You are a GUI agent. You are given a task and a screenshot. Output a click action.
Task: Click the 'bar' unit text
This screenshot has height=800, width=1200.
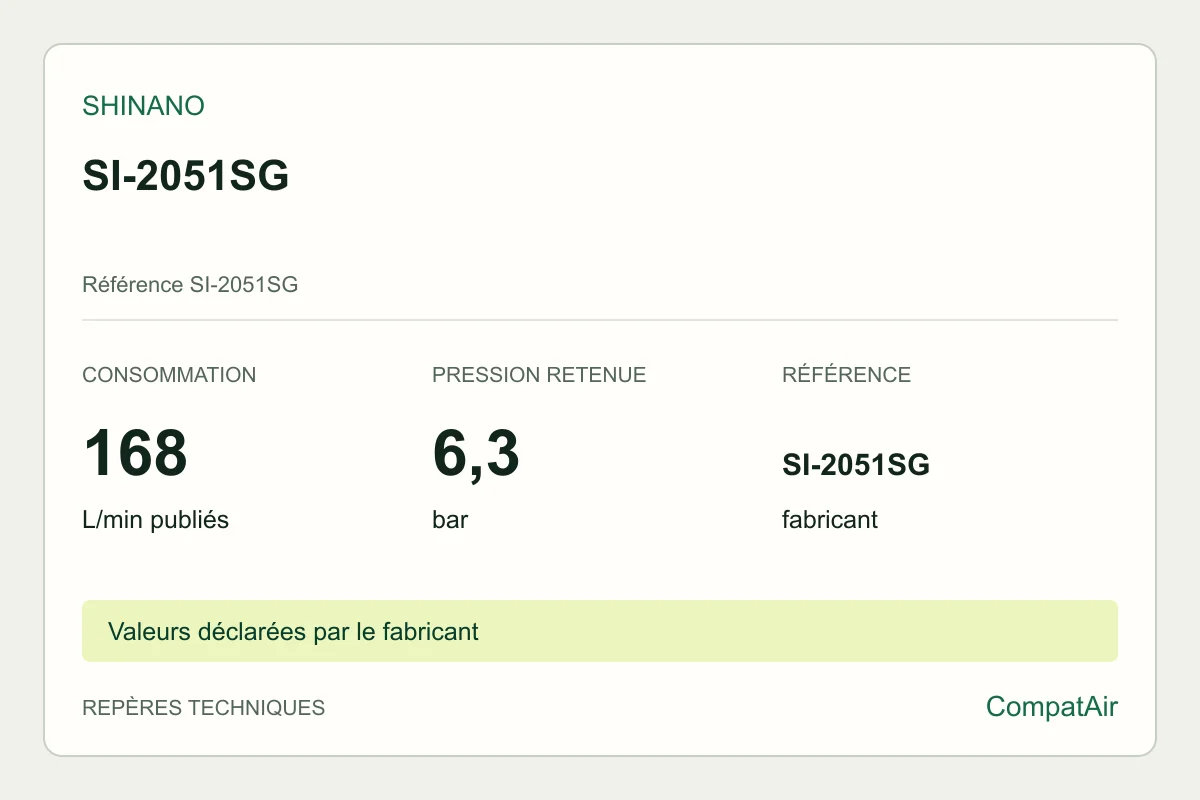(450, 520)
